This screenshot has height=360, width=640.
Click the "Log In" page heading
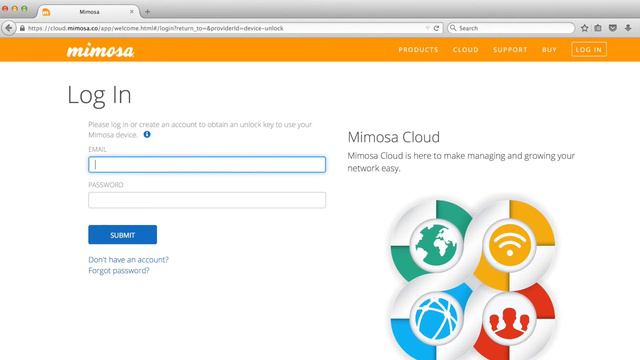(99, 96)
